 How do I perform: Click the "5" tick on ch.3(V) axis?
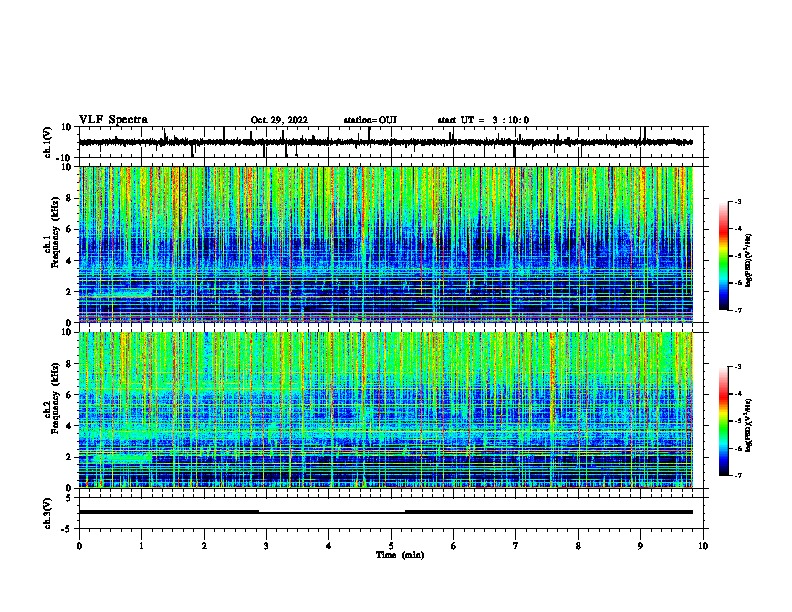tap(70, 498)
